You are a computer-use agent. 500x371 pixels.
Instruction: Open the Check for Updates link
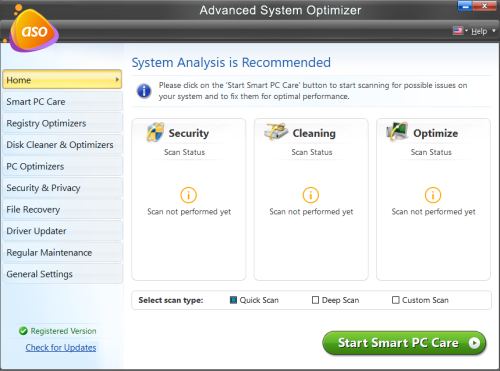click(x=61, y=348)
